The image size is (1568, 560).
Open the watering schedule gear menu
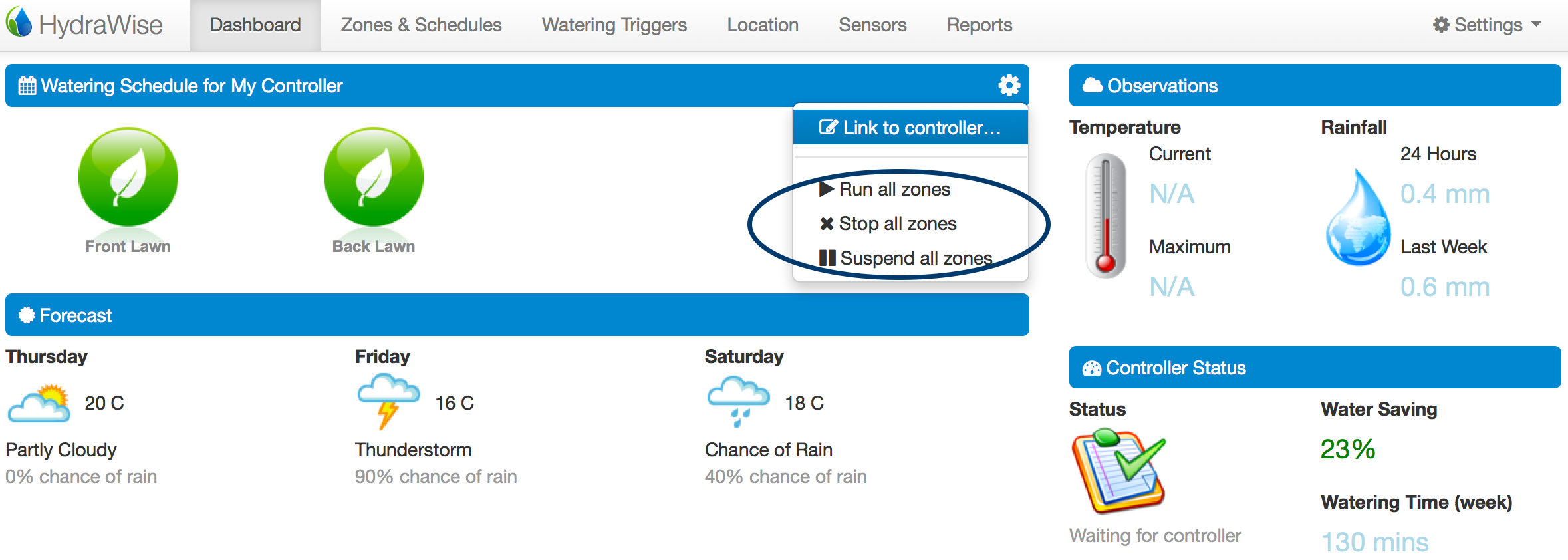coord(1009,85)
